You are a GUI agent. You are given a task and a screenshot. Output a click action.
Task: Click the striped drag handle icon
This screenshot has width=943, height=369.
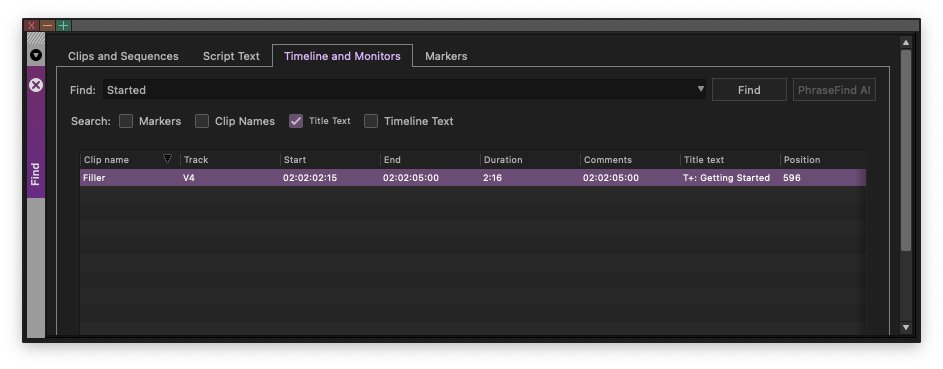(x=36, y=38)
